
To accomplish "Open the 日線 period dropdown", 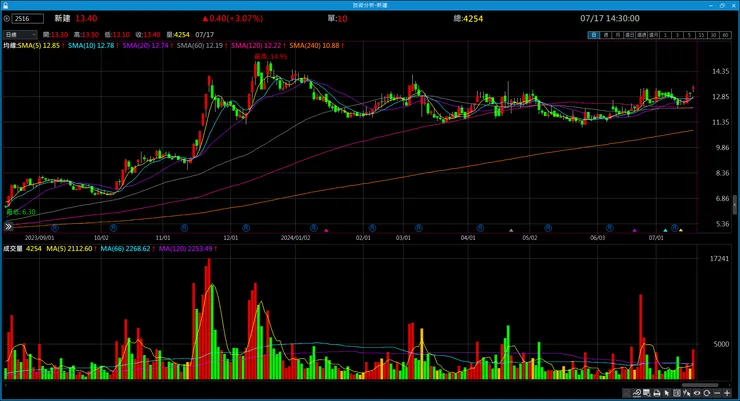I will tap(20, 34).
